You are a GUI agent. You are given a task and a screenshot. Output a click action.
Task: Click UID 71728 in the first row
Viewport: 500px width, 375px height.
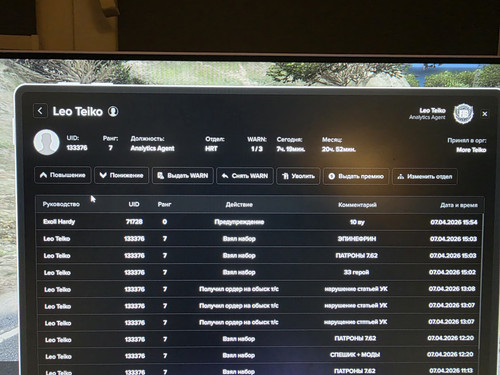click(x=134, y=222)
